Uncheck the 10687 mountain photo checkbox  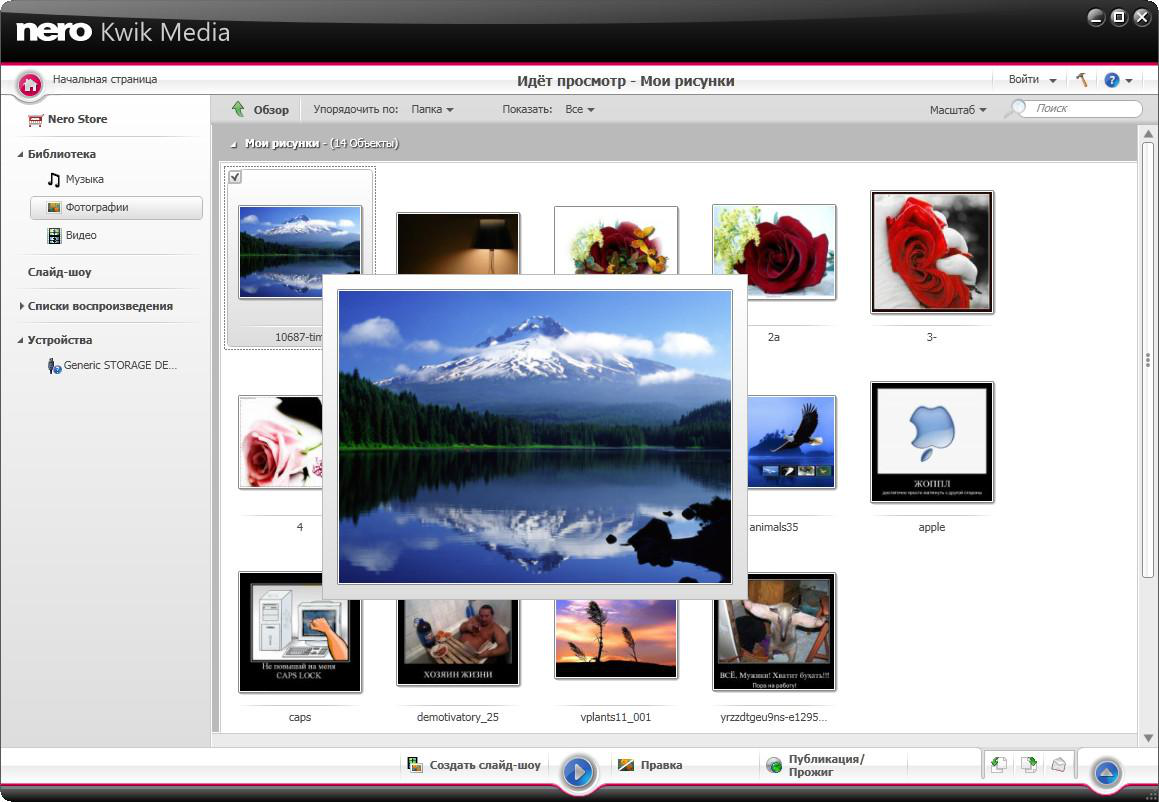point(235,177)
